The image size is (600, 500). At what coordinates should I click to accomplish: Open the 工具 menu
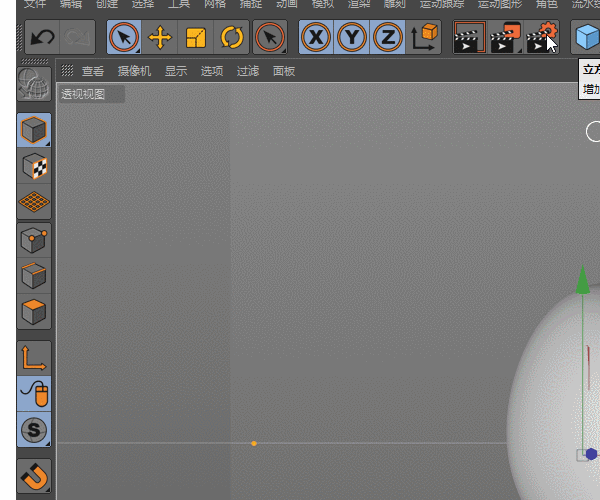[179, 4]
